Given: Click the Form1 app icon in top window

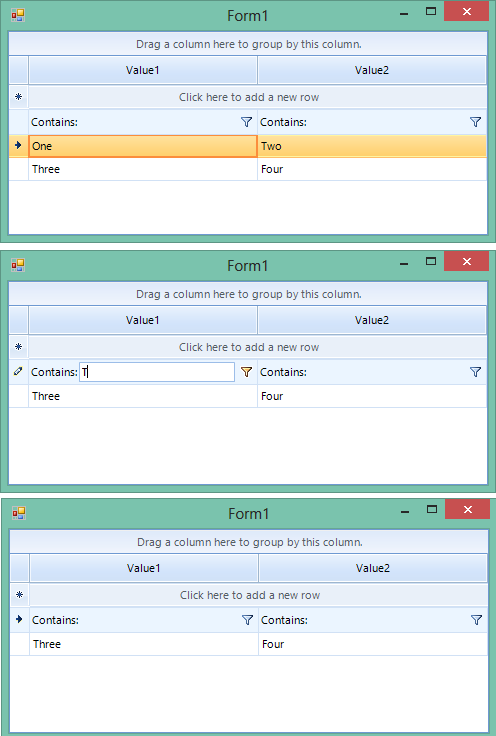Looking at the screenshot, I should [18, 15].
